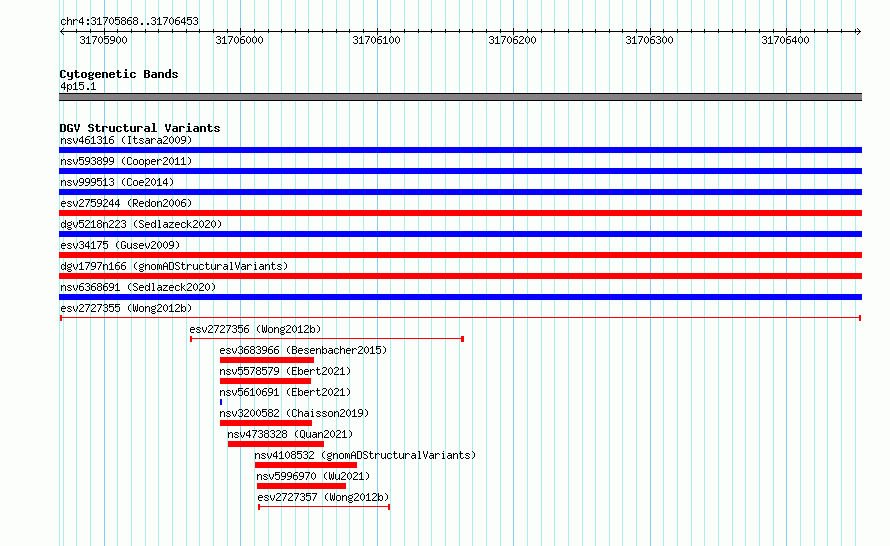Click ruler position 31706400
This screenshot has height=546, width=890.
point(786,40)
